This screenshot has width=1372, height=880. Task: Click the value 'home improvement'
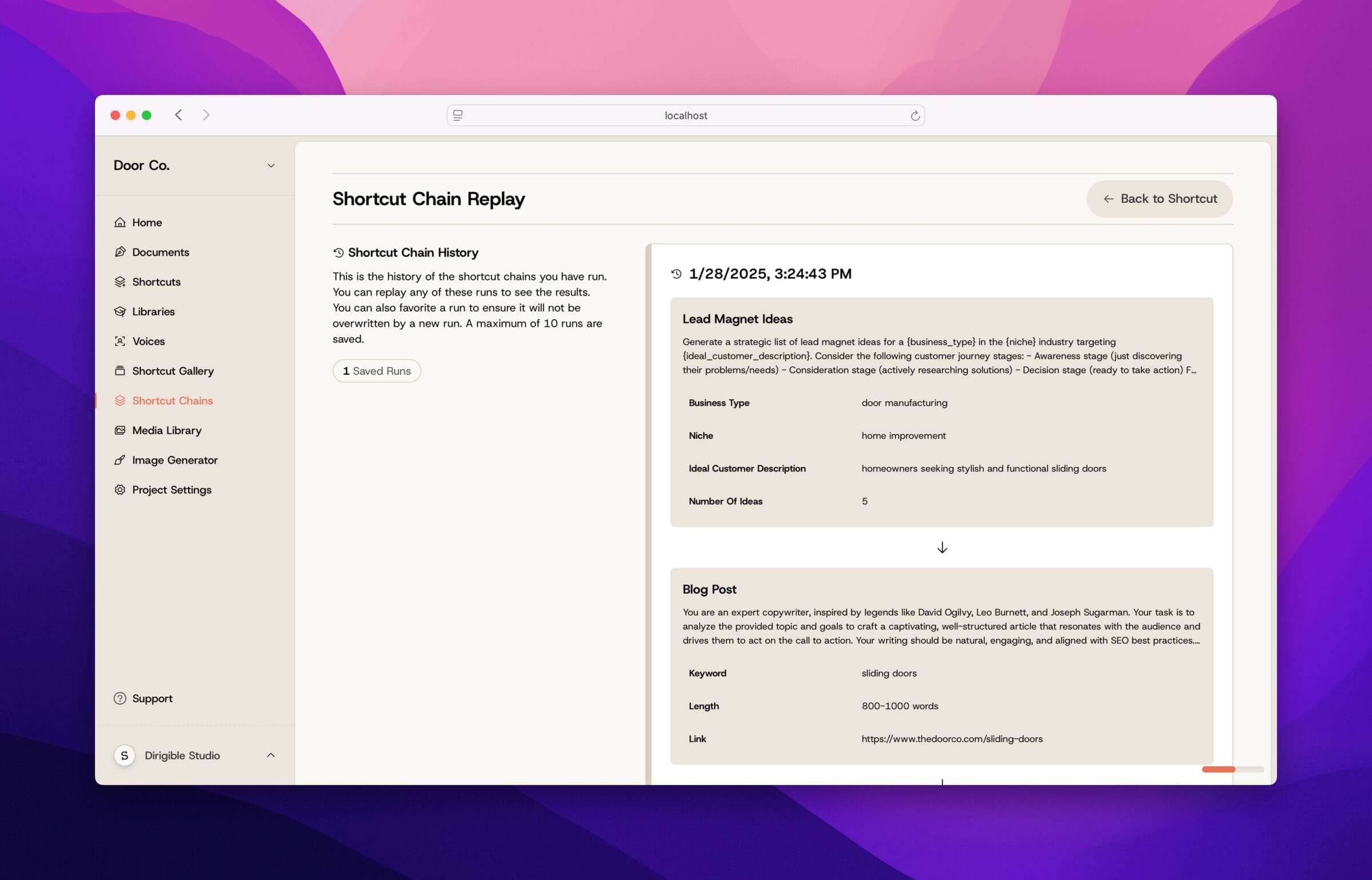(903, 435)
